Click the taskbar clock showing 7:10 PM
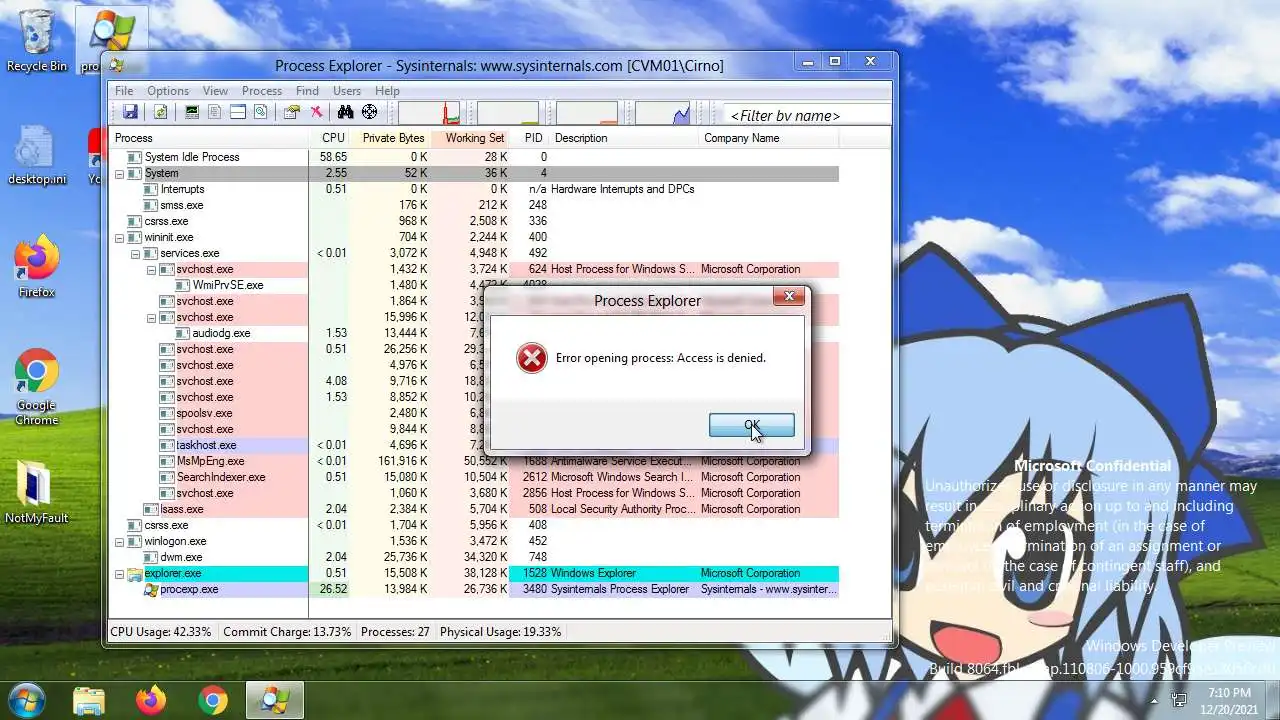This screenshot has height=720, width=1280. click(1229, 700)
